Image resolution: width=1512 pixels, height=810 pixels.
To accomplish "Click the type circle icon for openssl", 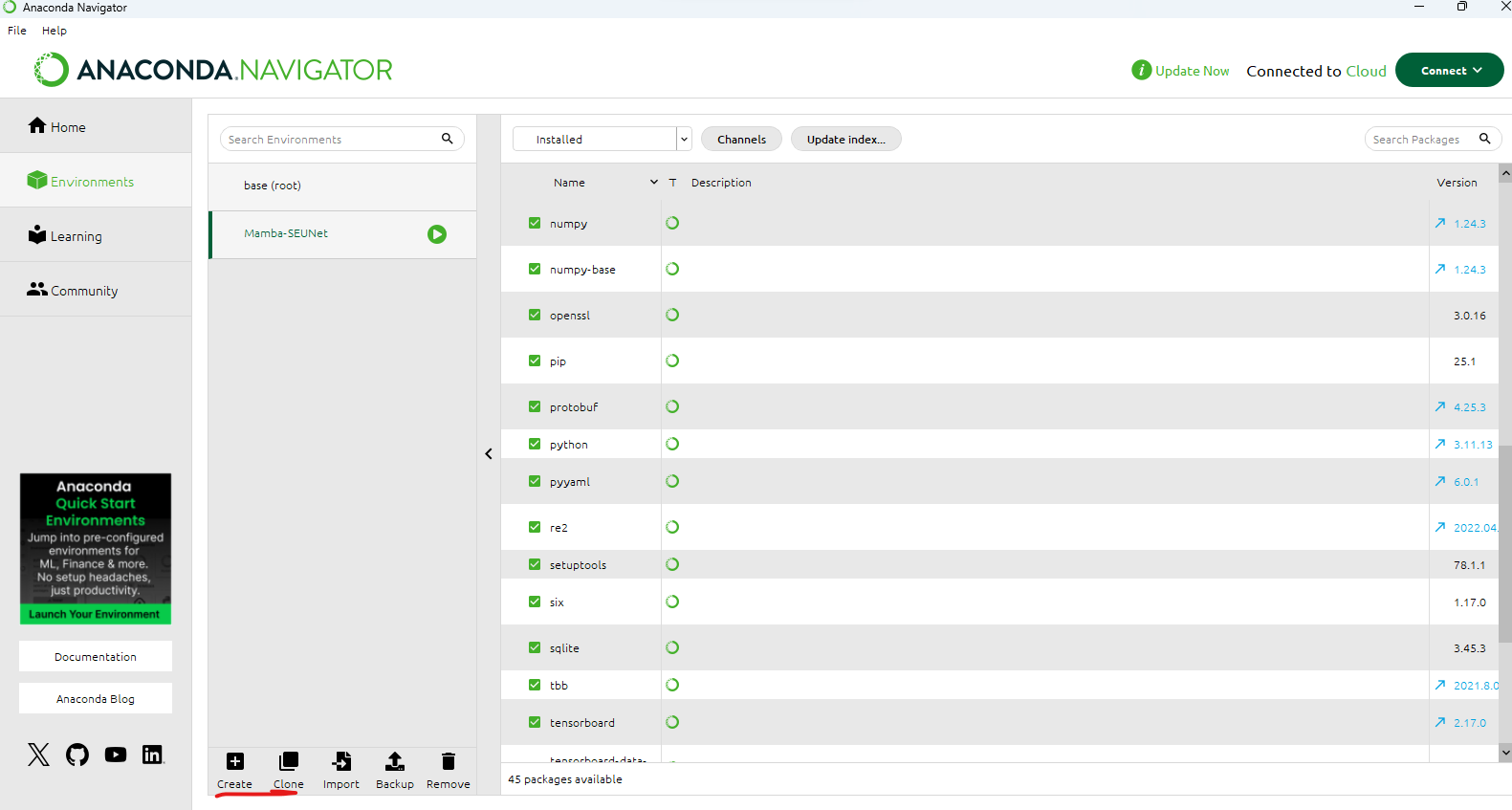I will pyautogui.click(x=672, y=315).
